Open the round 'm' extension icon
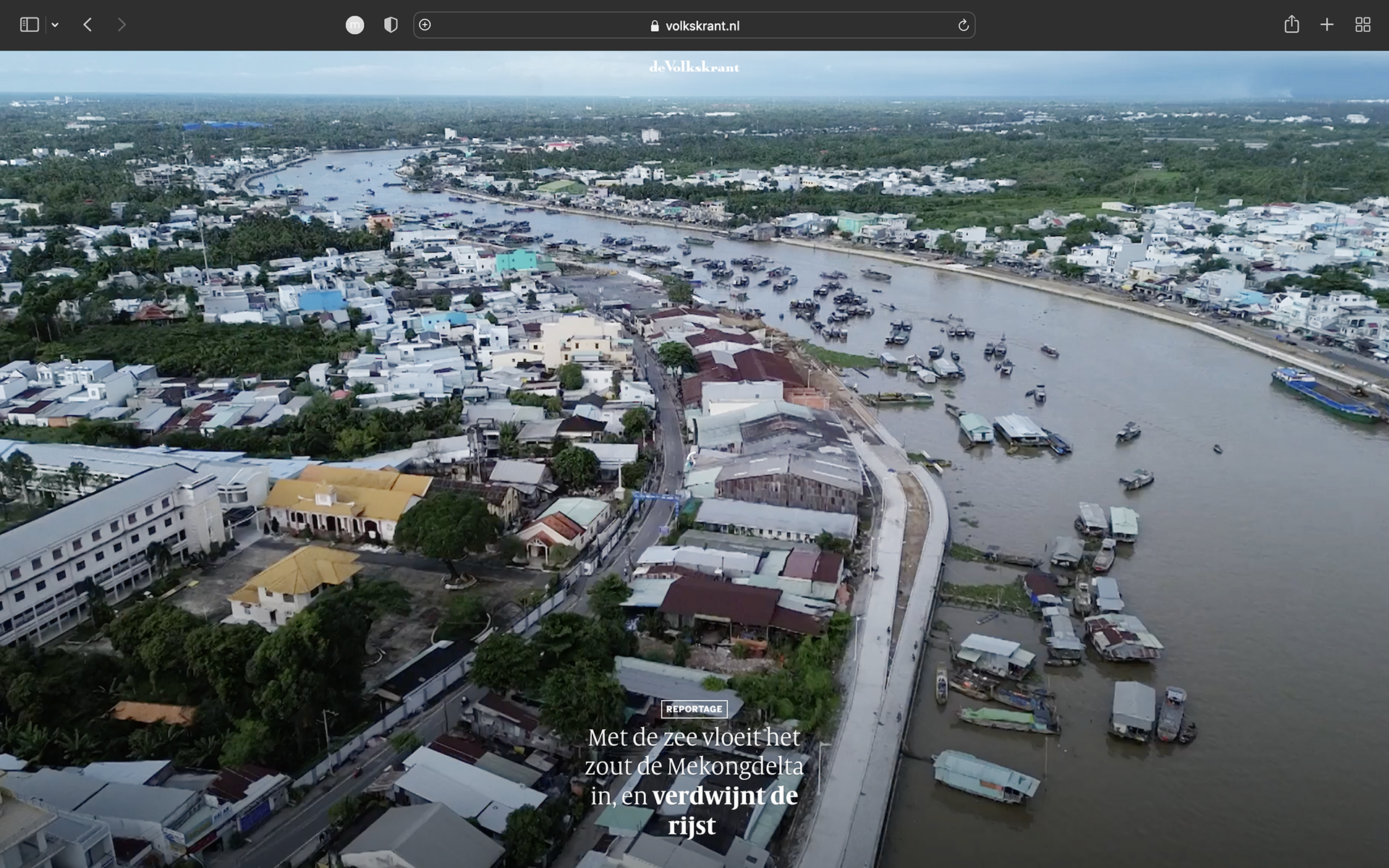Image resolution: width=1389 pixels, height=868 pixels. point(354,25)
